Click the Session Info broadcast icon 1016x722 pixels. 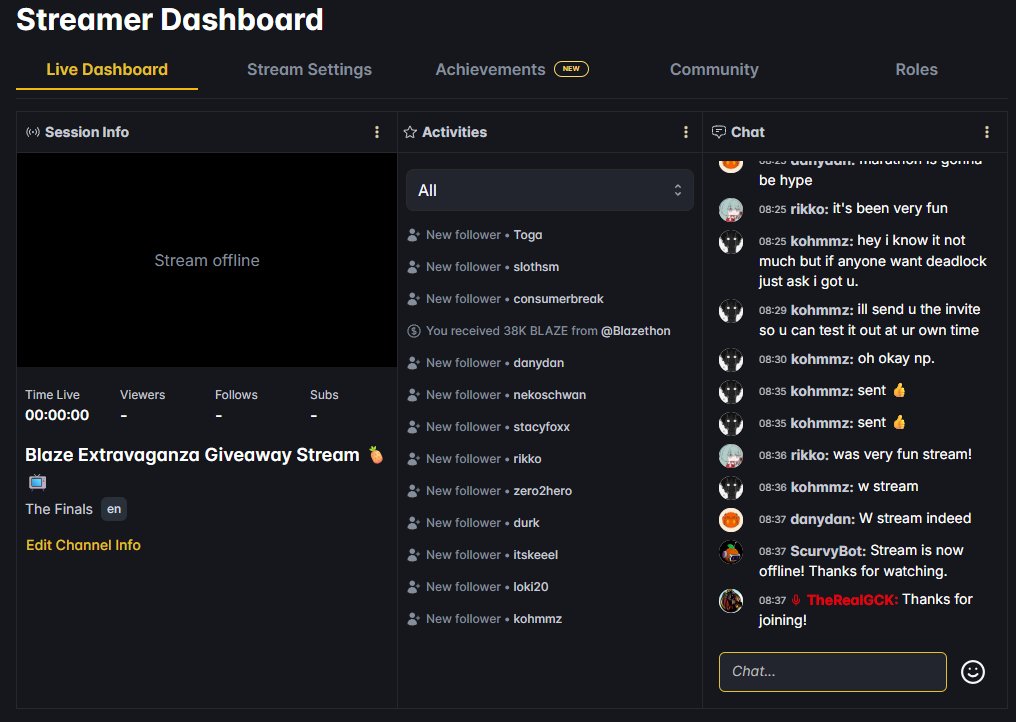tap(32, 132)
